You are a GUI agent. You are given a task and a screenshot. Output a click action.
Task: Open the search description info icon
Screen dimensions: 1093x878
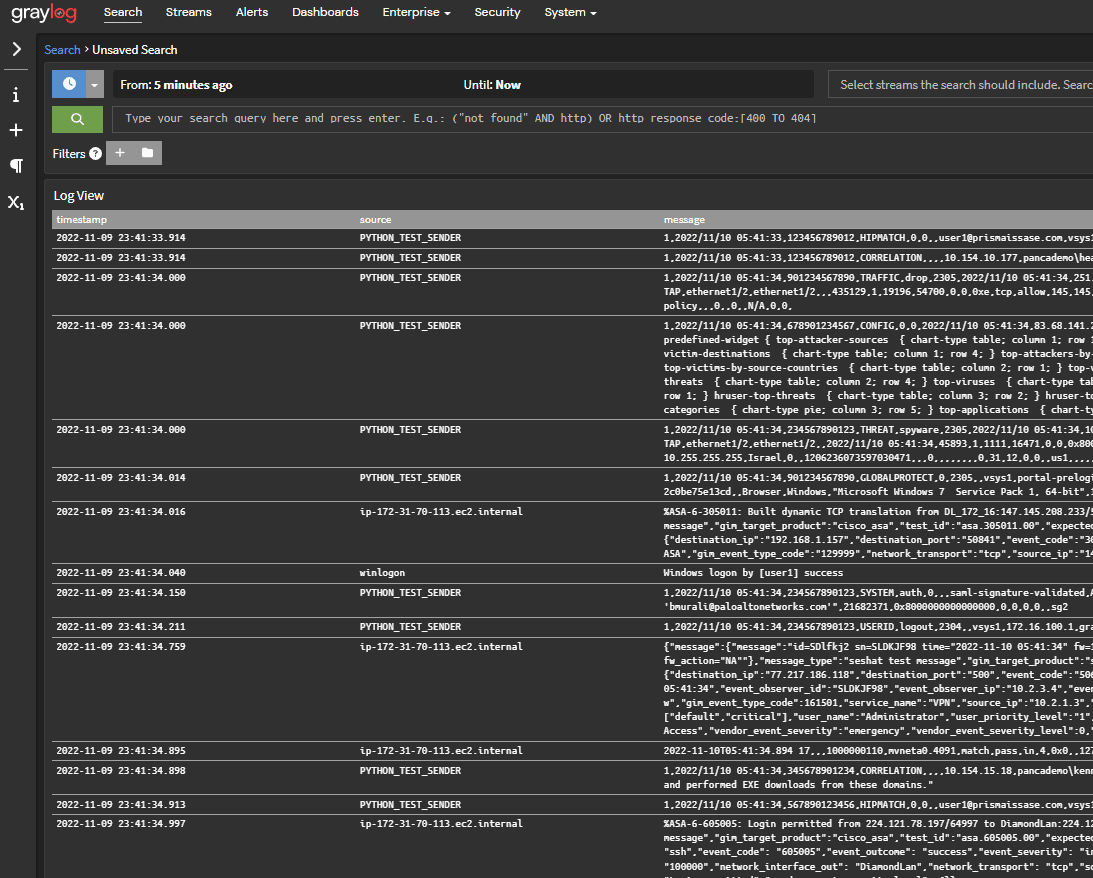[x=16, y=95]
